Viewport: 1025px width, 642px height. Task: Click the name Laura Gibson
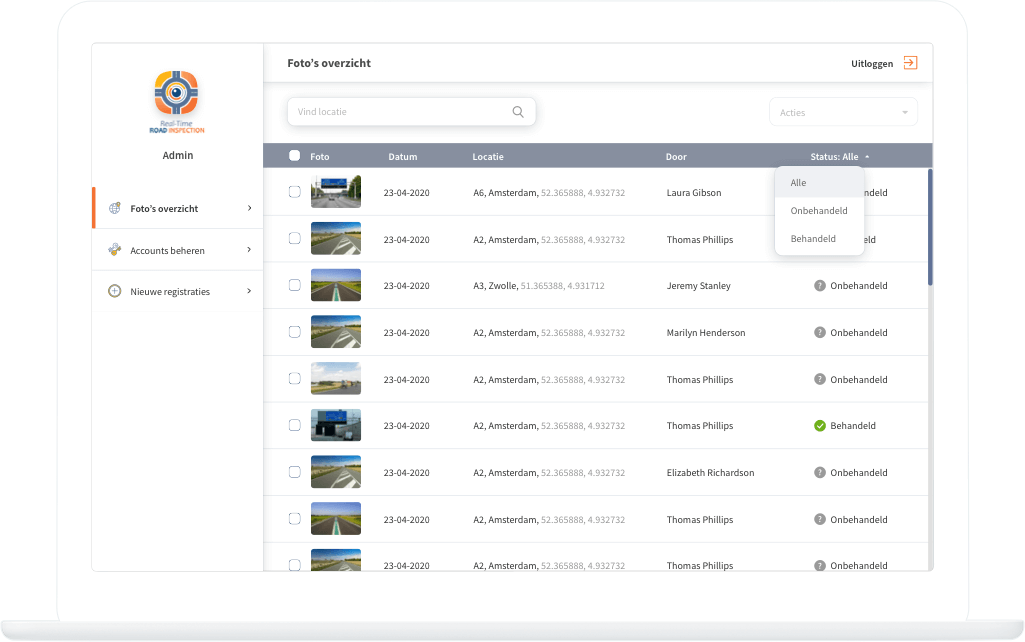click(694, 193)
